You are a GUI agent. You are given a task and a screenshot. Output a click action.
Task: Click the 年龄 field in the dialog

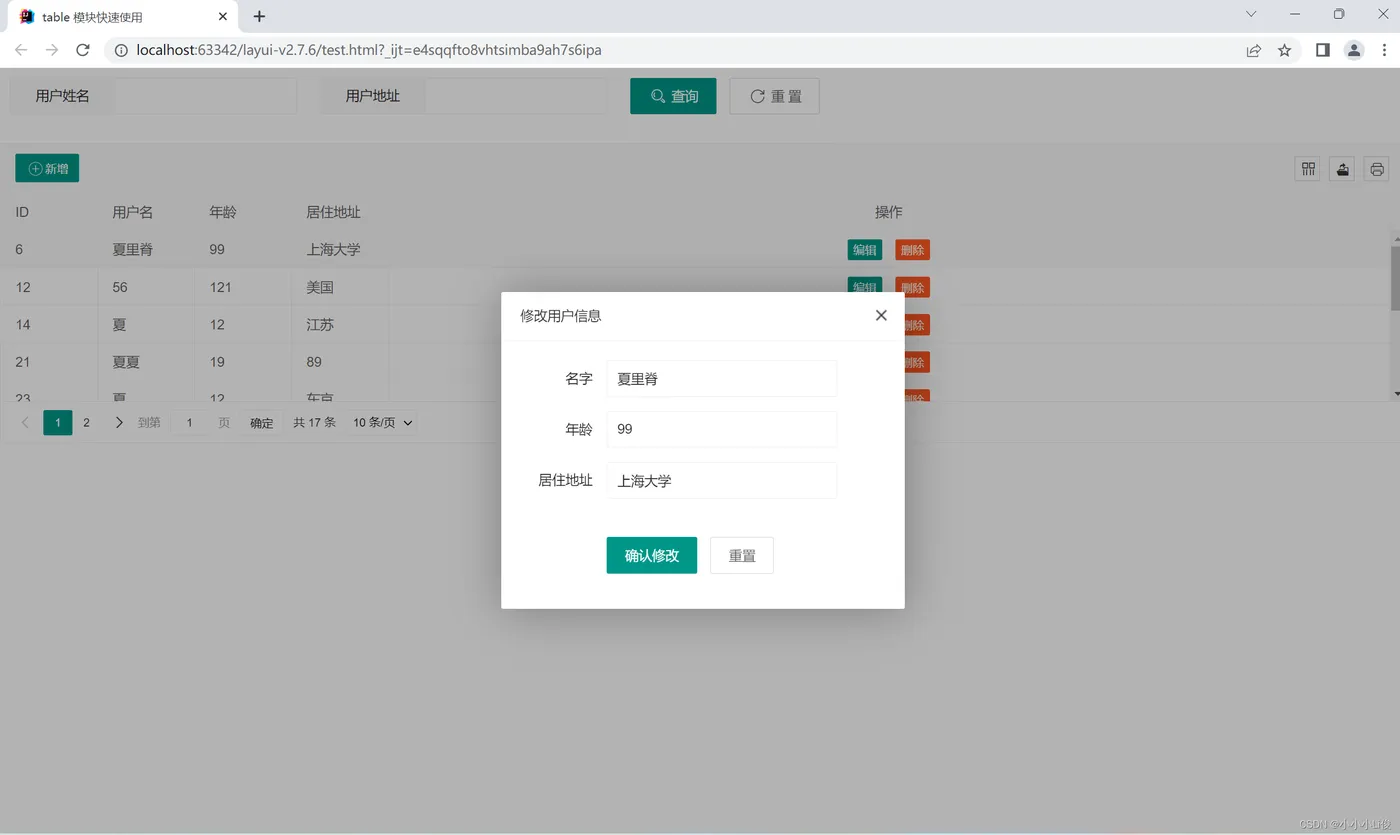[x=721, y=429]
